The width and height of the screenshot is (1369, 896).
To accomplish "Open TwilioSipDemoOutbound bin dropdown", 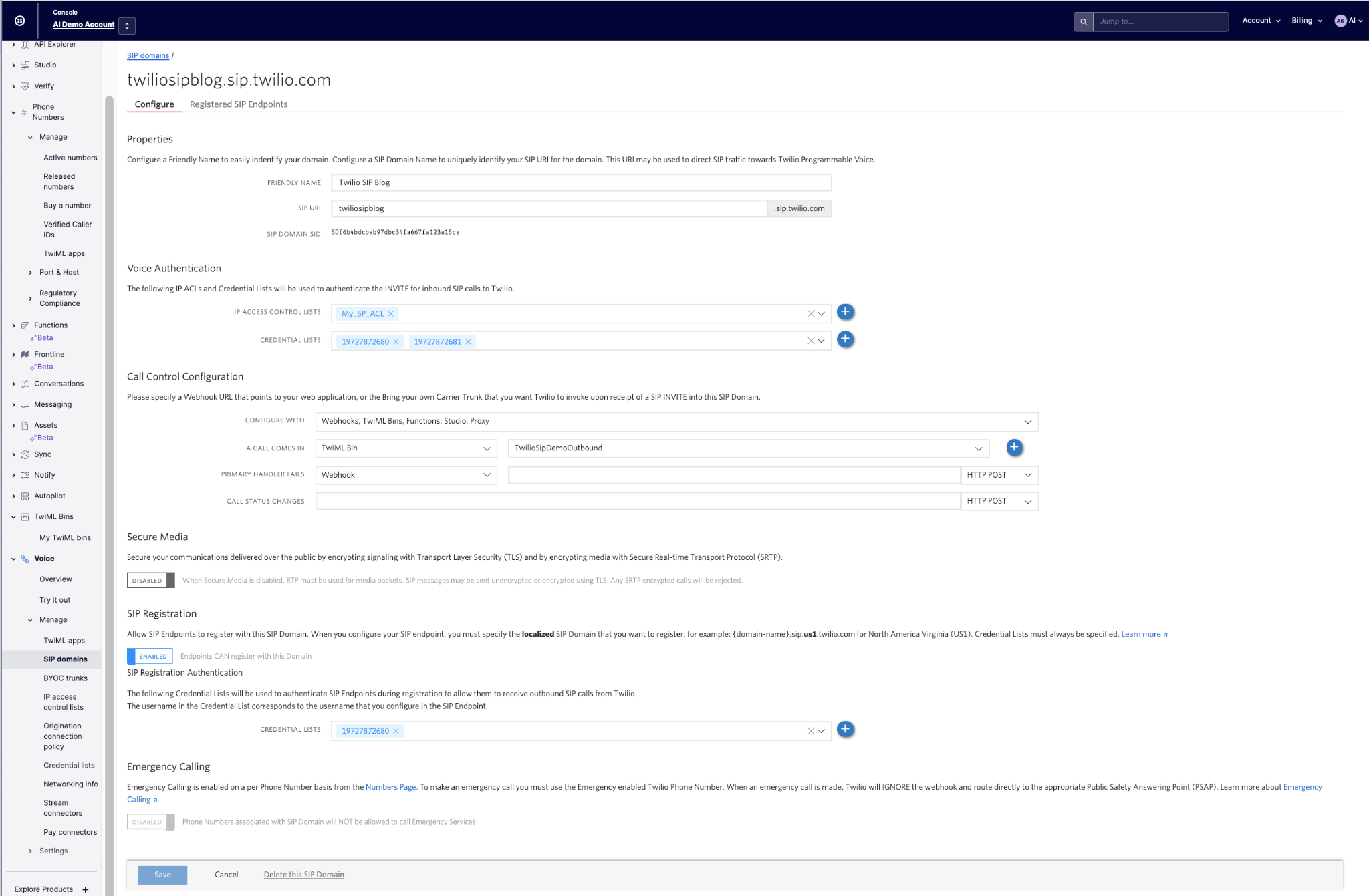I will tap(749, 448).
